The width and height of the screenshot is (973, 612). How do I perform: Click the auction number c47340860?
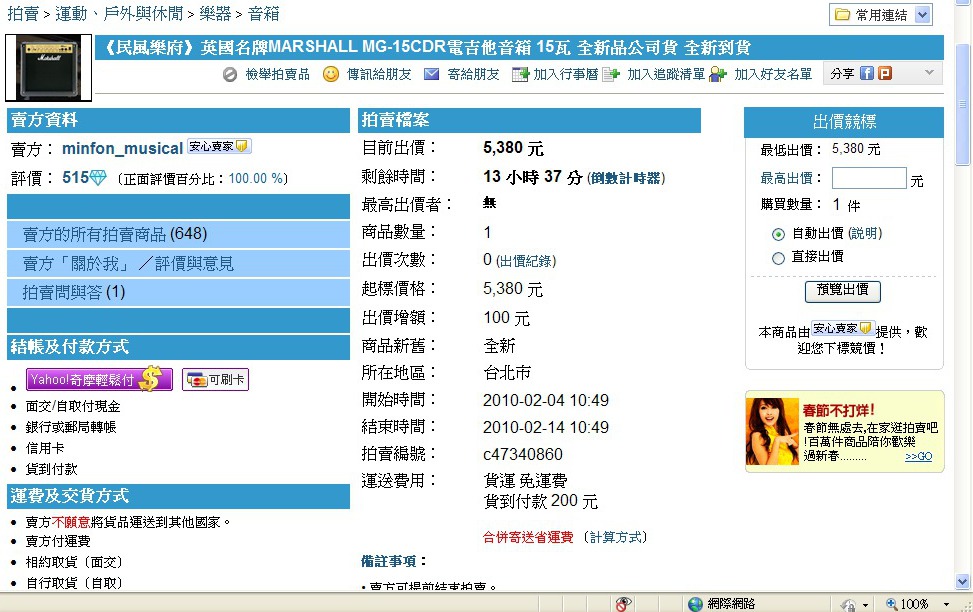point(522,454)
